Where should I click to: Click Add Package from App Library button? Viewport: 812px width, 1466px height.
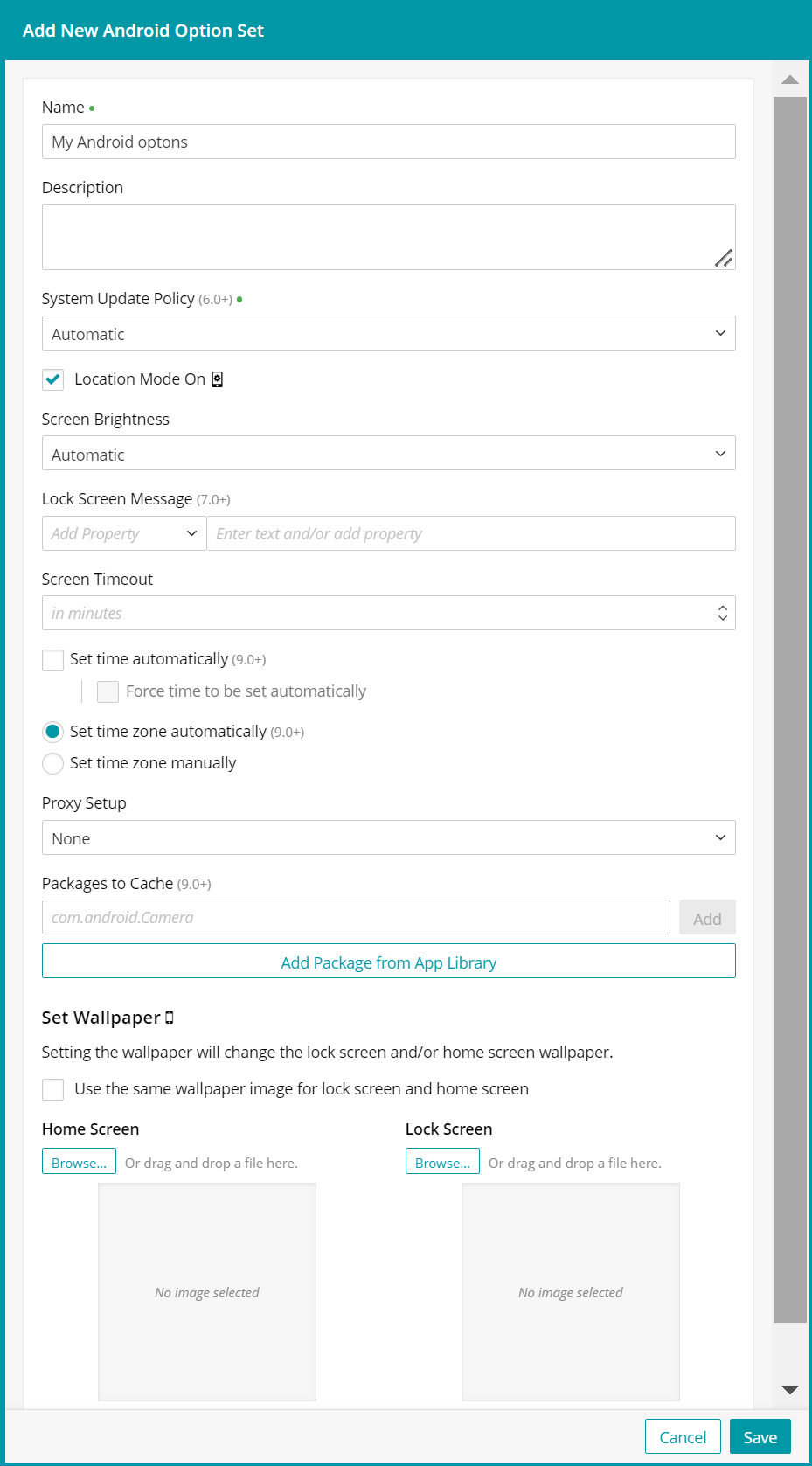tap(388, 962)
